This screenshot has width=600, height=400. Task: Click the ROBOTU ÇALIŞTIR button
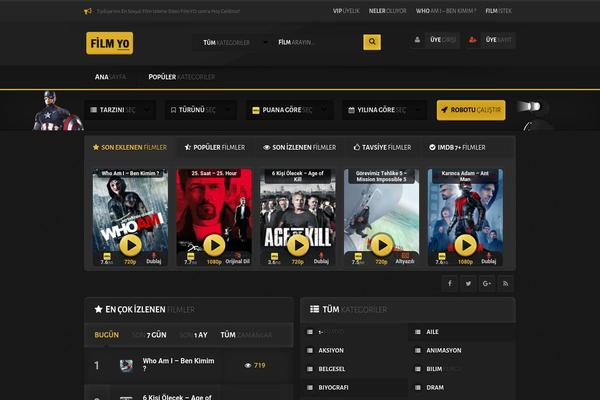point(471,110)
